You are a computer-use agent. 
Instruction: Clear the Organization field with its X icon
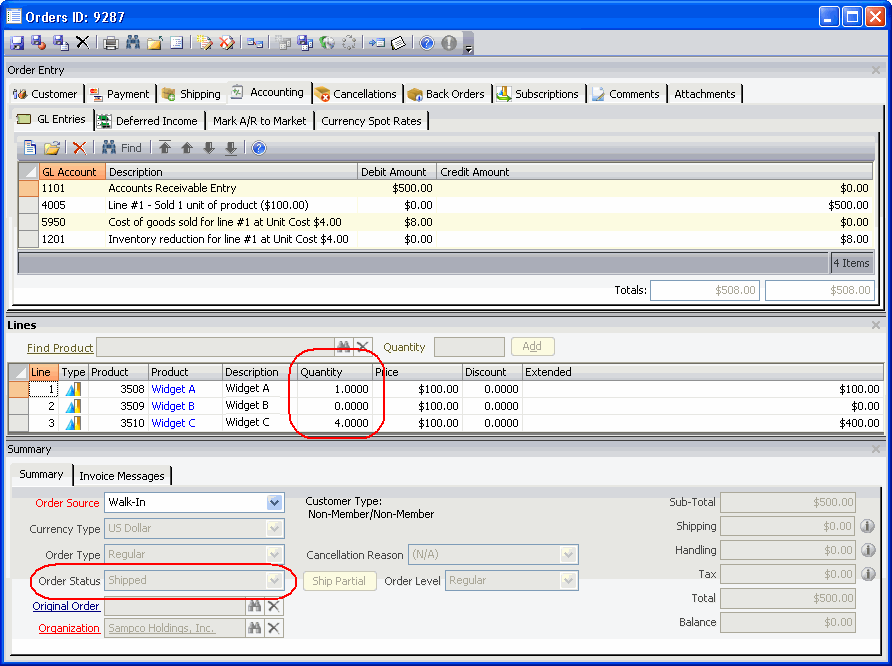[x=274, y=628]
